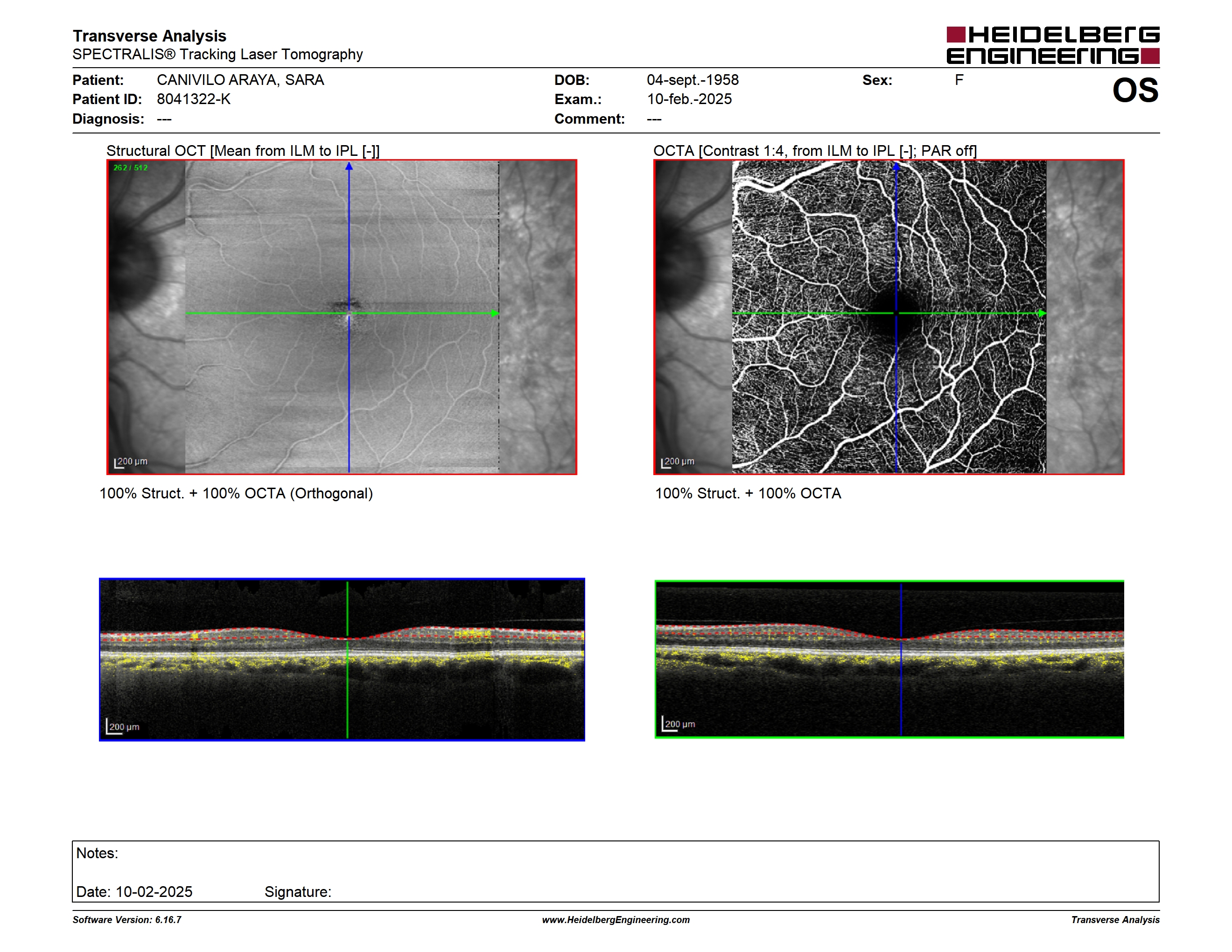Image resolution: width=1232 pixels, height=952 pixels.
Task: Click patient name CANIVILO ARAYA, SARA
Action: (x=240, y=80)
